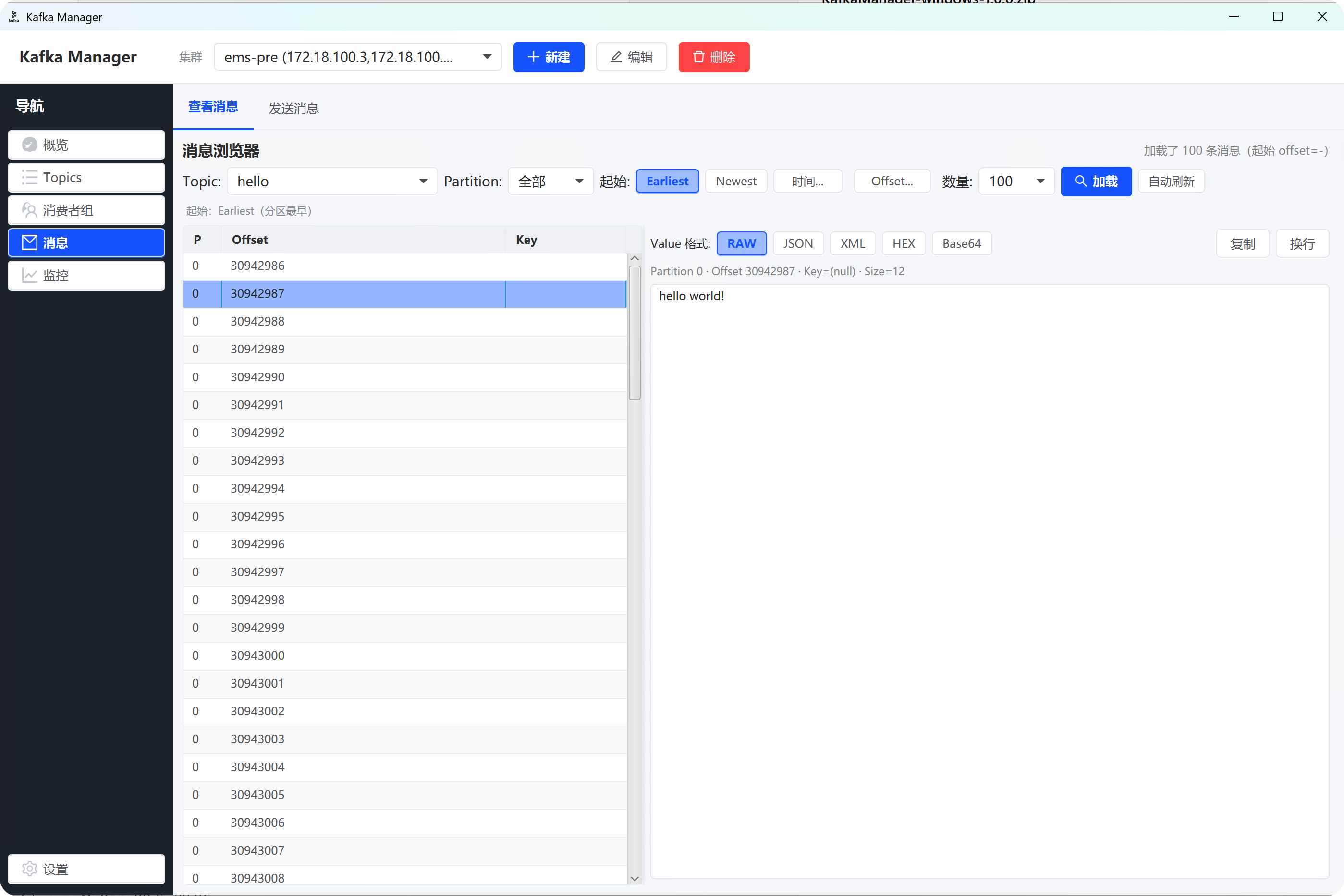Select message row offset 30942986
1344x896 pixels.
pyautogui.click(x=405, y=266)
